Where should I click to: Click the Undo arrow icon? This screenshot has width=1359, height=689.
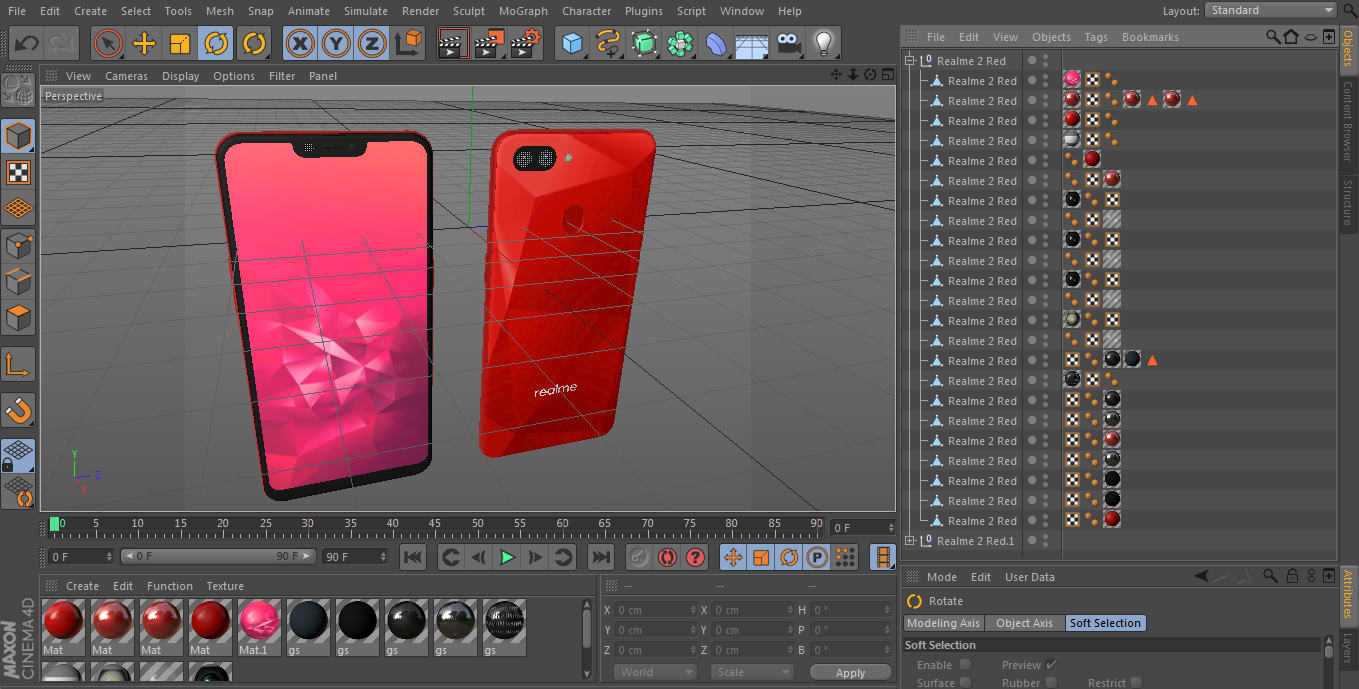27,44
